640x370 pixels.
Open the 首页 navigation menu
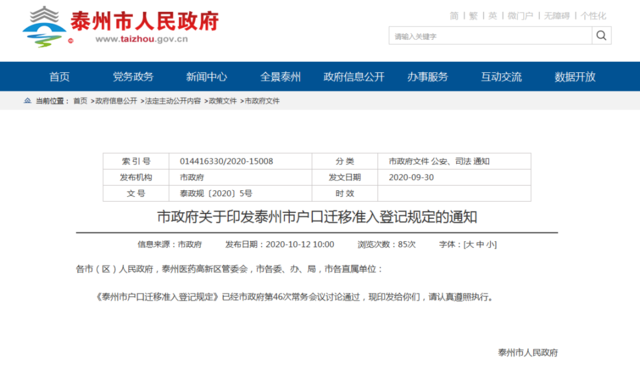[x=60, y=77]
